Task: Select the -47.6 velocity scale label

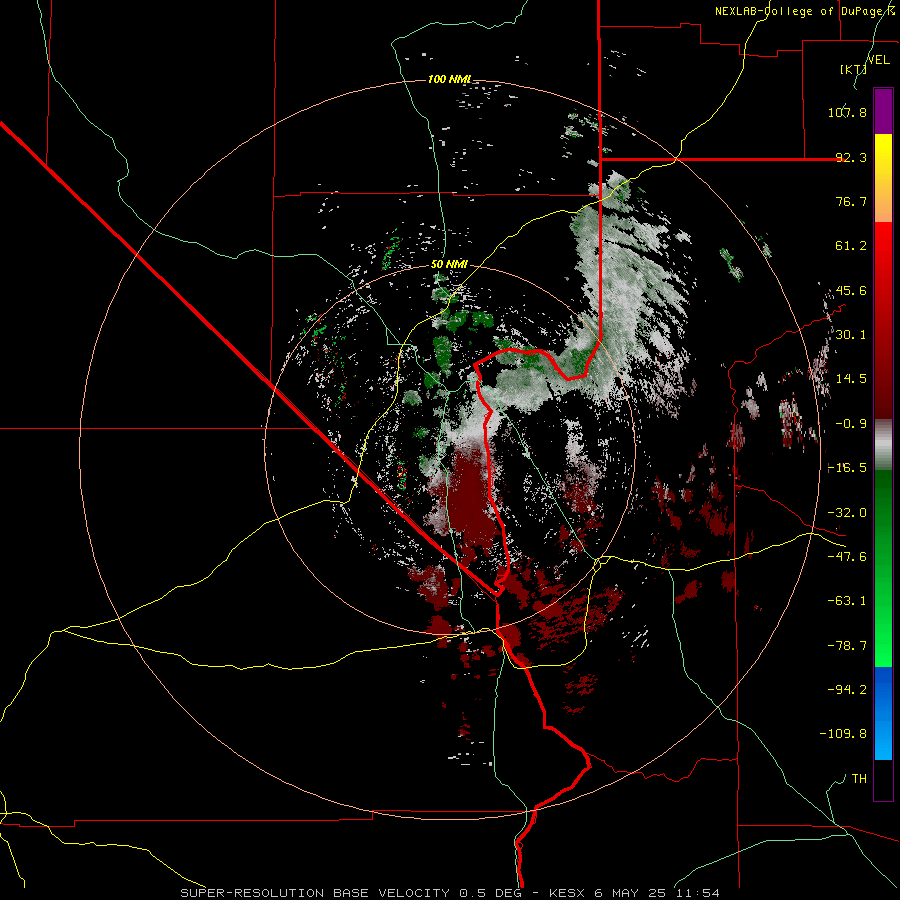Action: (x=847, y=557)
